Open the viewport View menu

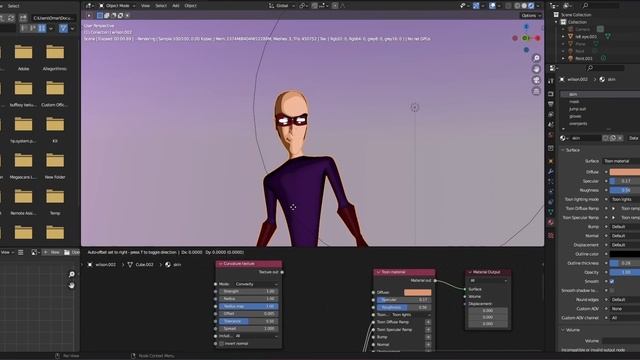click(145, 6)
